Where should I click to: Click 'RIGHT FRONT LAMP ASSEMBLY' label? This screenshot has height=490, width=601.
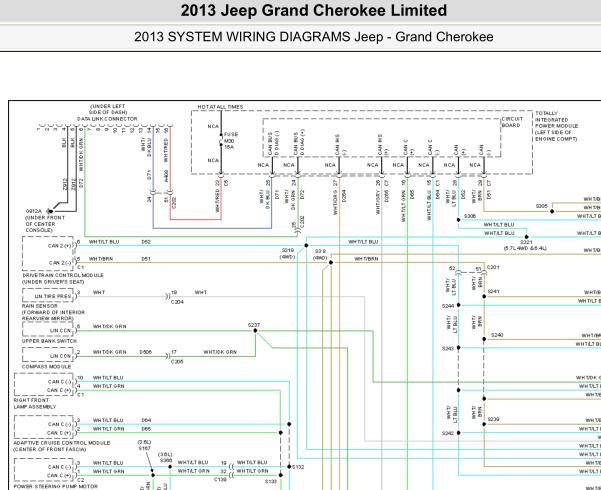(35, 403)
